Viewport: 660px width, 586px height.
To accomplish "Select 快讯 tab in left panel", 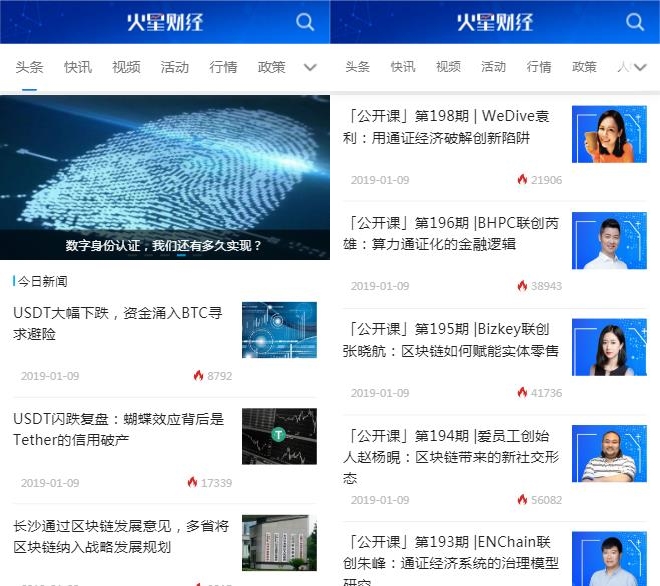I will point(78,67).
